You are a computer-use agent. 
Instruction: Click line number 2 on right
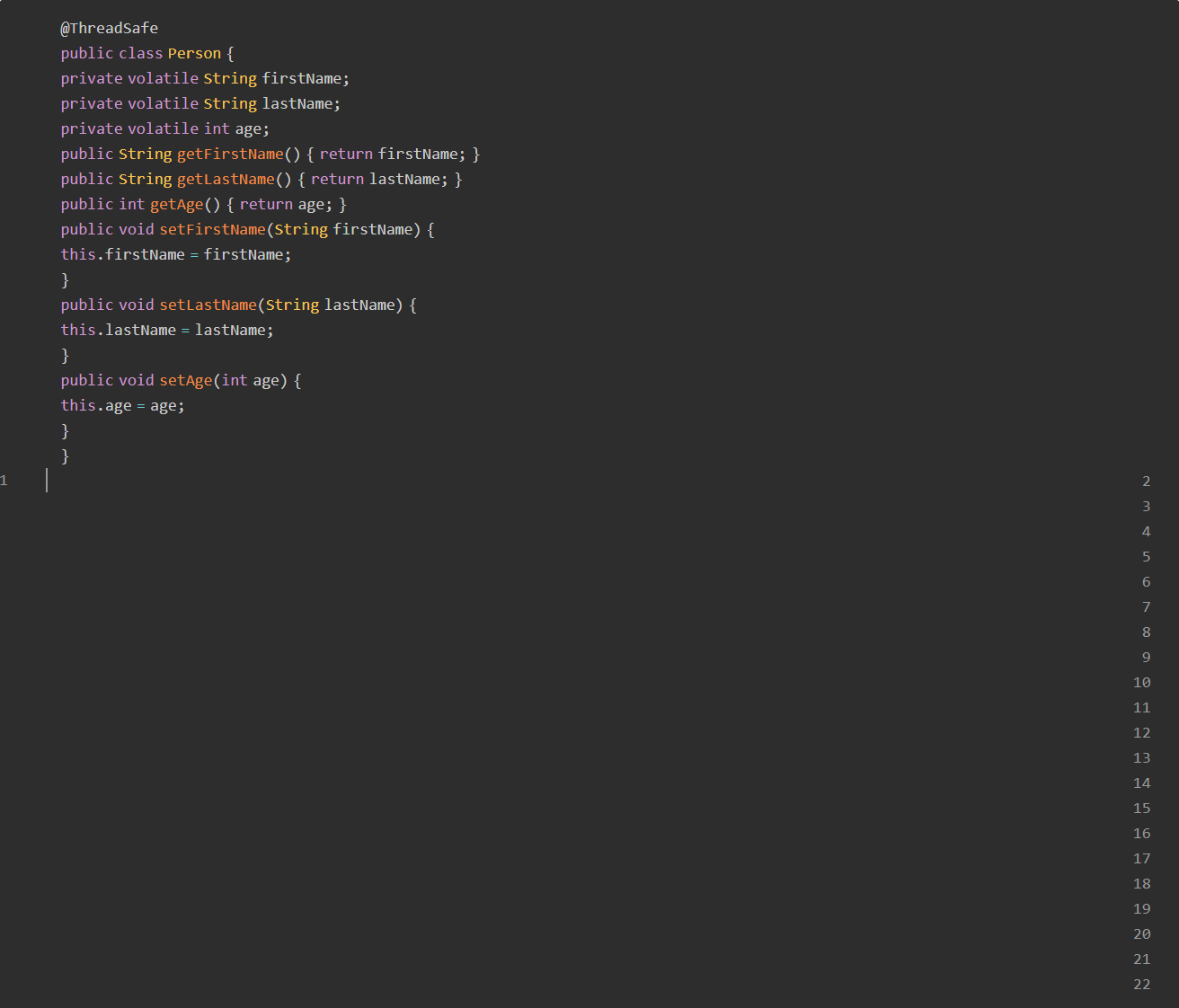(x=1146, y=482)
